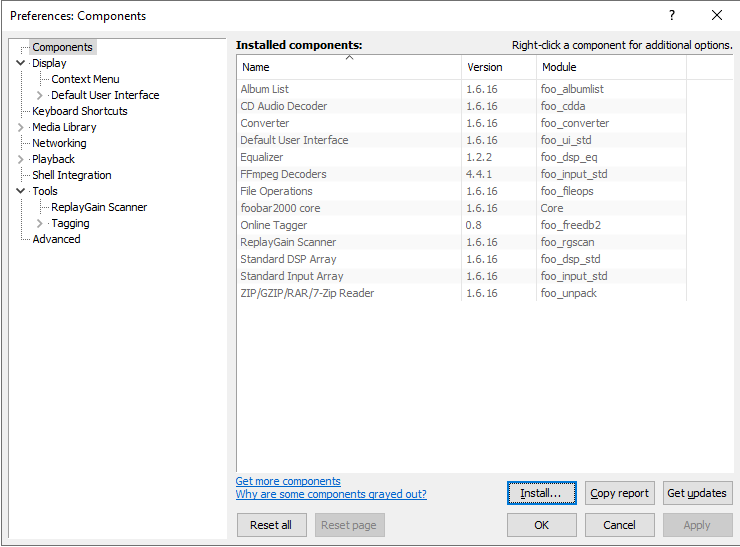Click the Get updates button

[x=697, y=493]
